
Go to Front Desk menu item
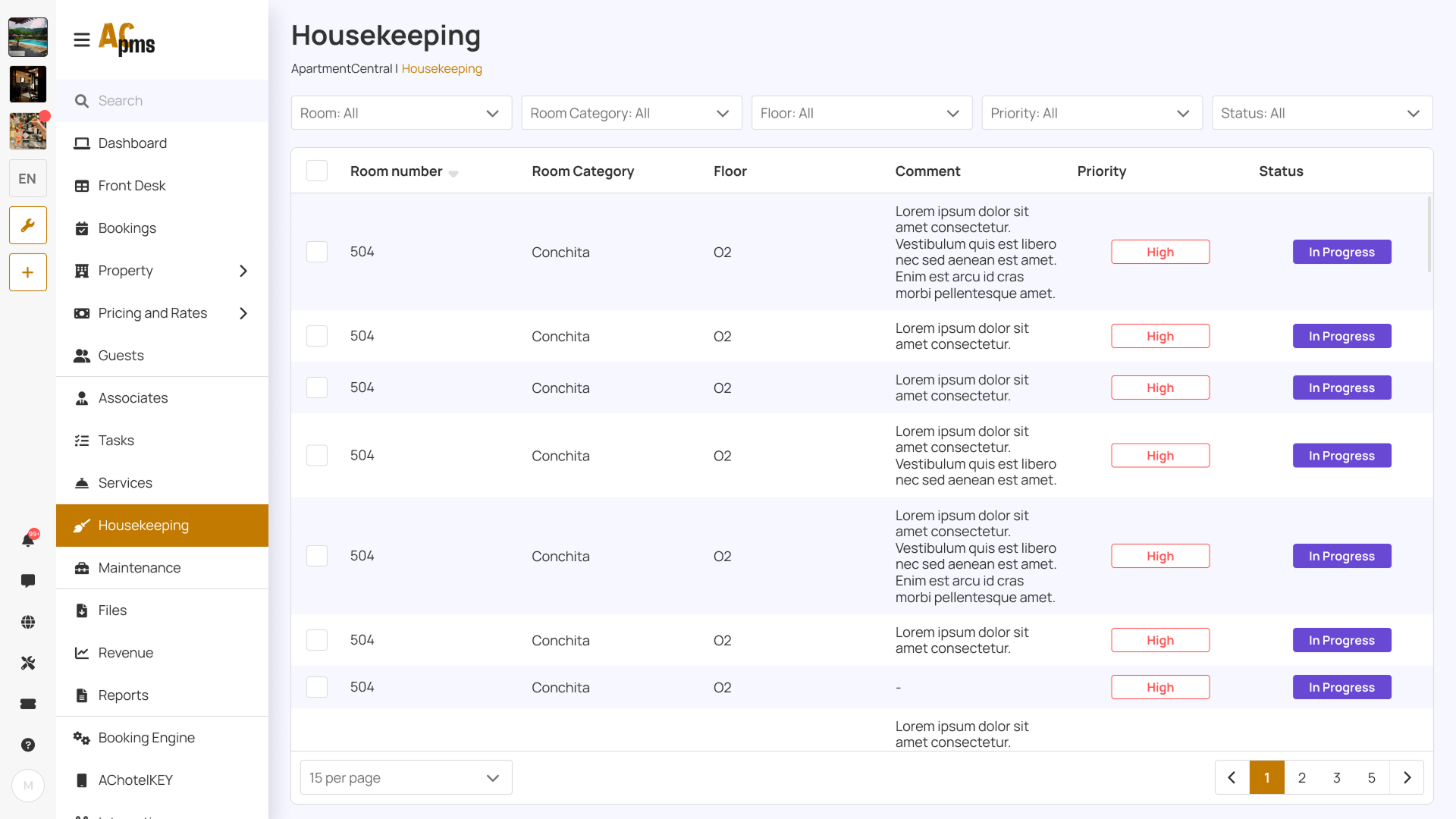132,186
